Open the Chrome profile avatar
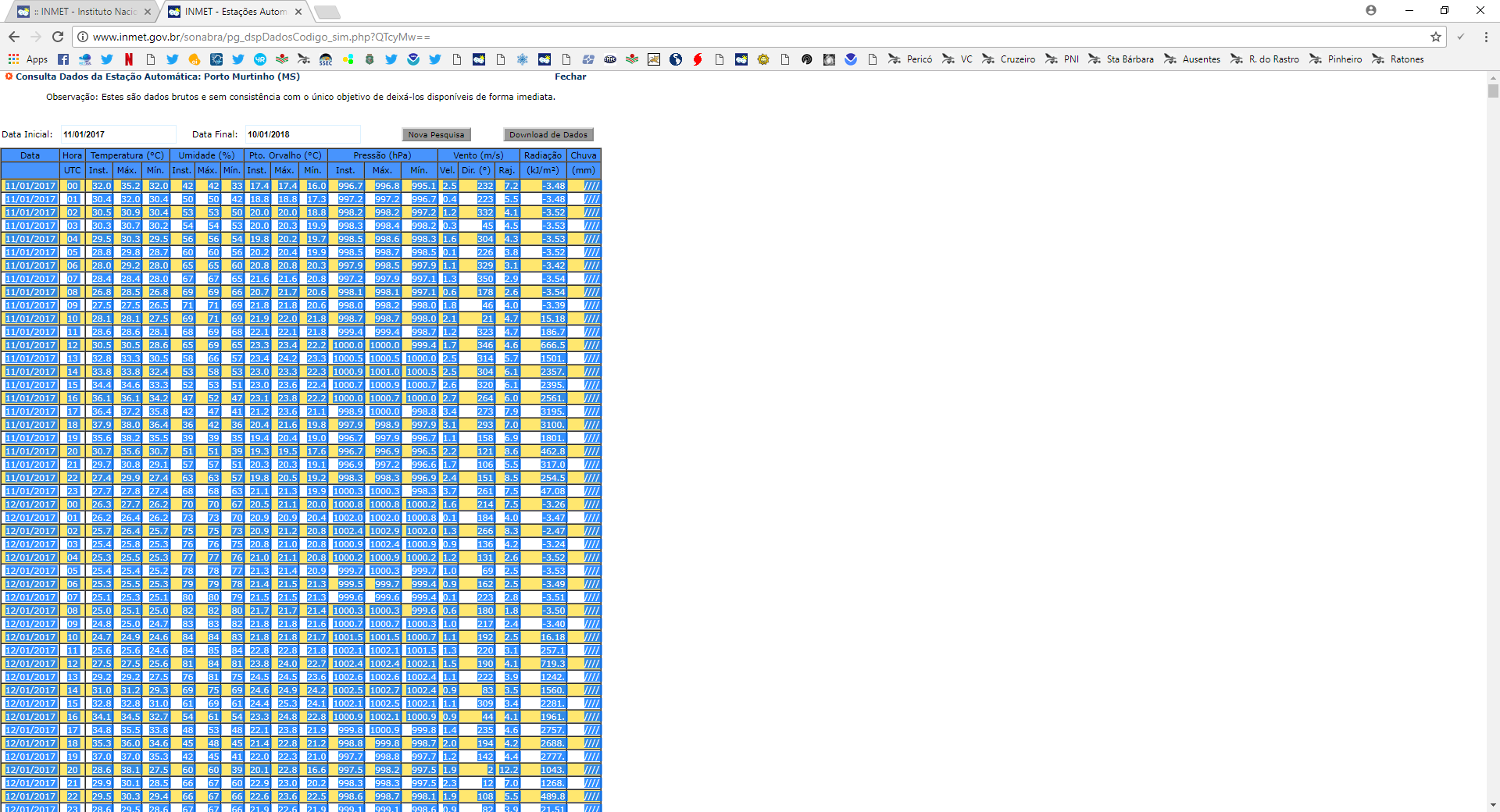The image size is (1500, 812). click(1371, 10)
